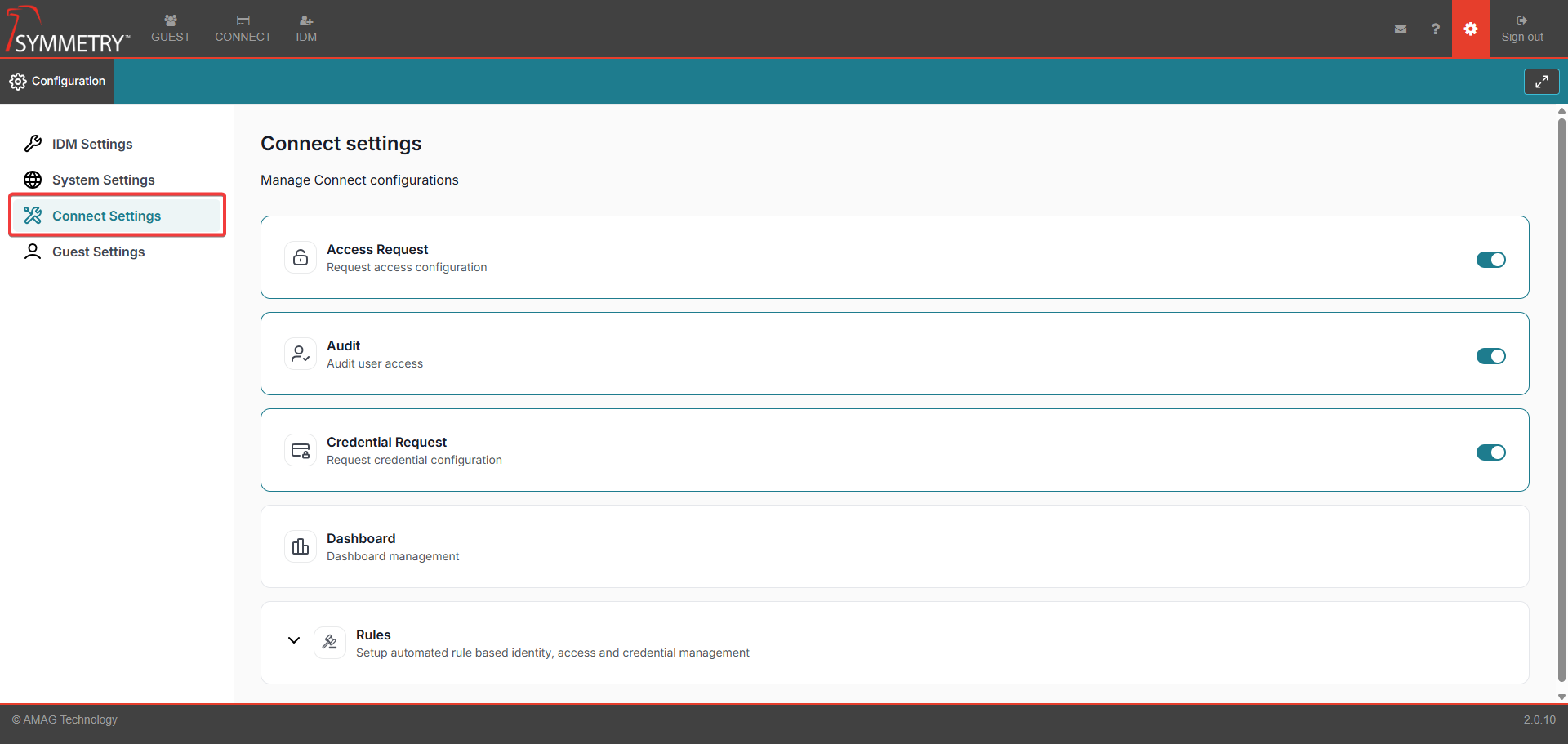
Task: Turn off the Credential Request toggle
Action: tap(1490, 452)
